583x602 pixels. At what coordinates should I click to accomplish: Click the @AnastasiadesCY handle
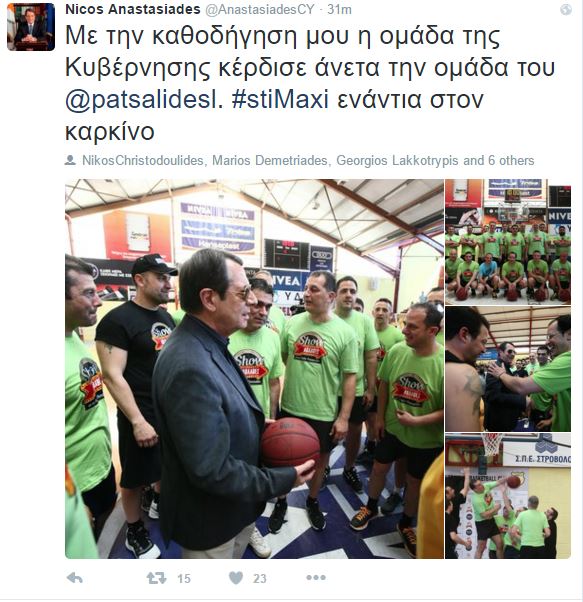pyautogui.click(x=260, y=9)
